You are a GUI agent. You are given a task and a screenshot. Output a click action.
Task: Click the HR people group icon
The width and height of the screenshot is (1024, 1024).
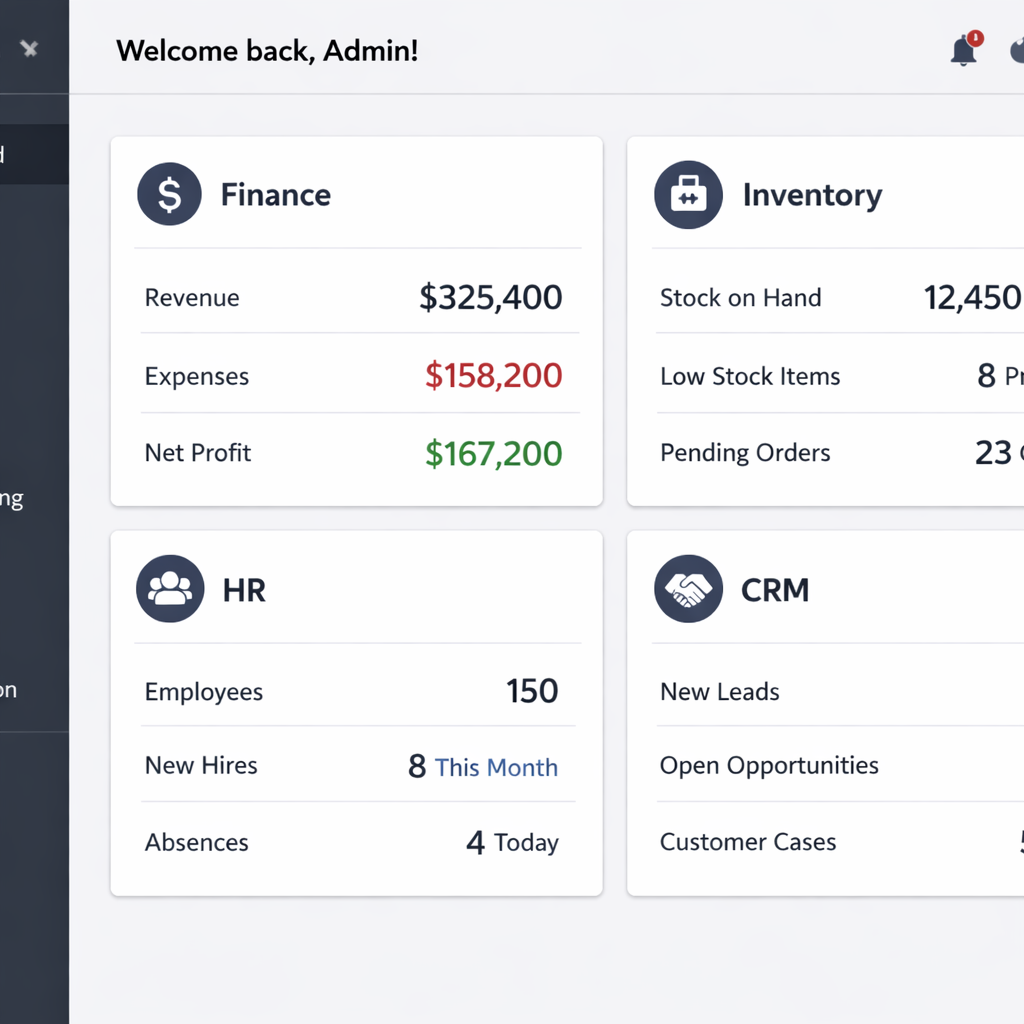(x=170, y=589)
